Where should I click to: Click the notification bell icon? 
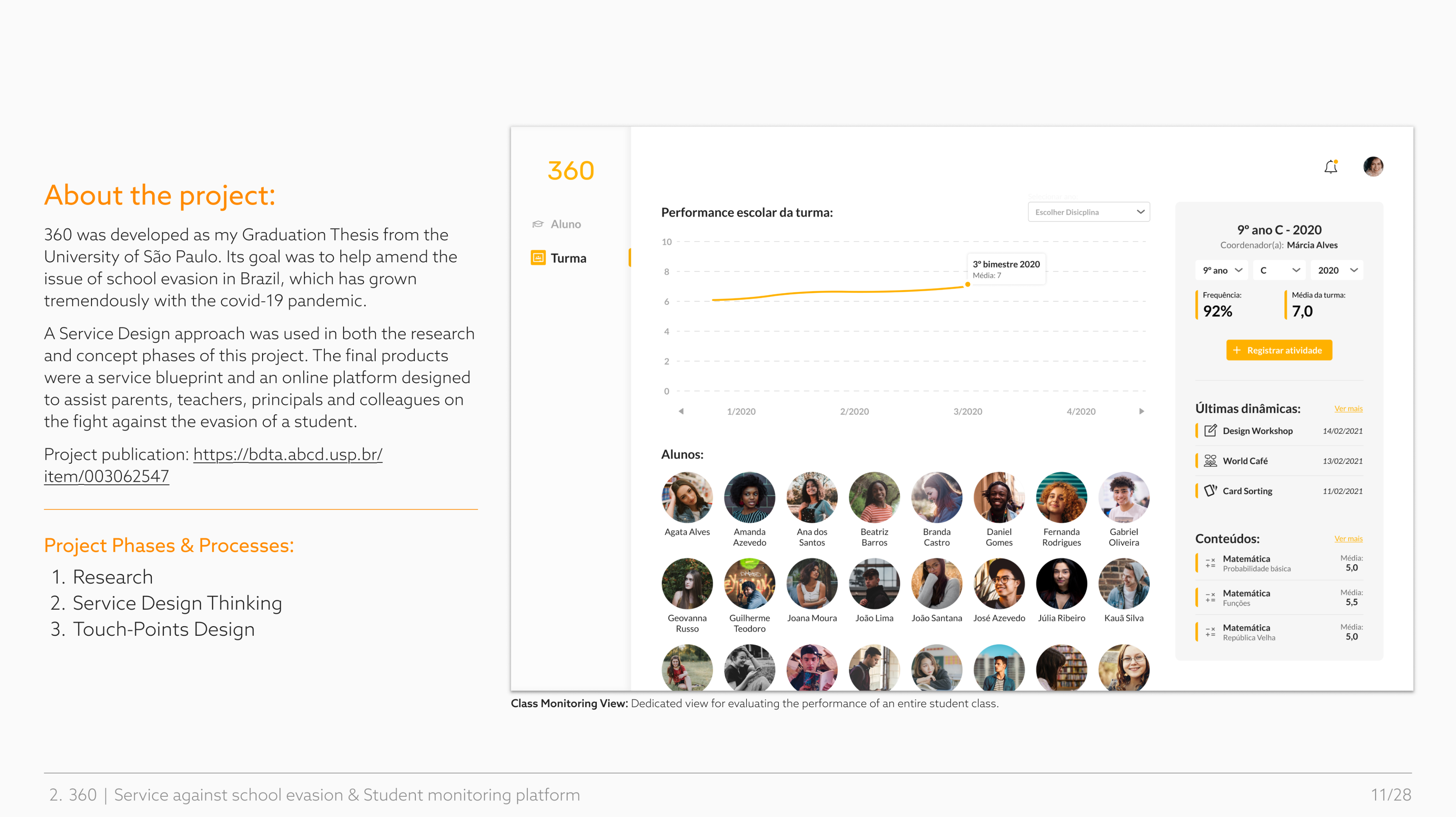pyautogui.click(x=1331, y=167)
